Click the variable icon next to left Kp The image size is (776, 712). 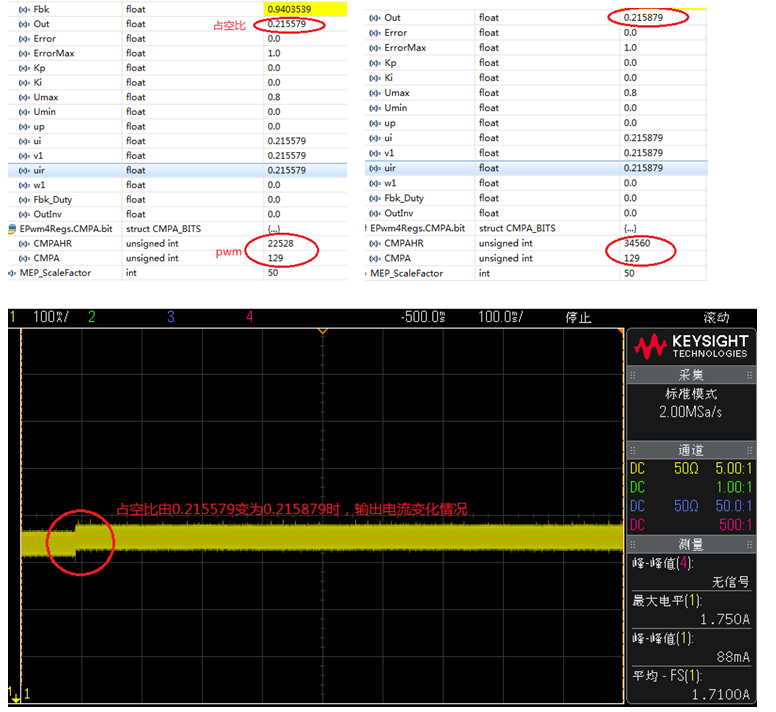pos(24,68)
